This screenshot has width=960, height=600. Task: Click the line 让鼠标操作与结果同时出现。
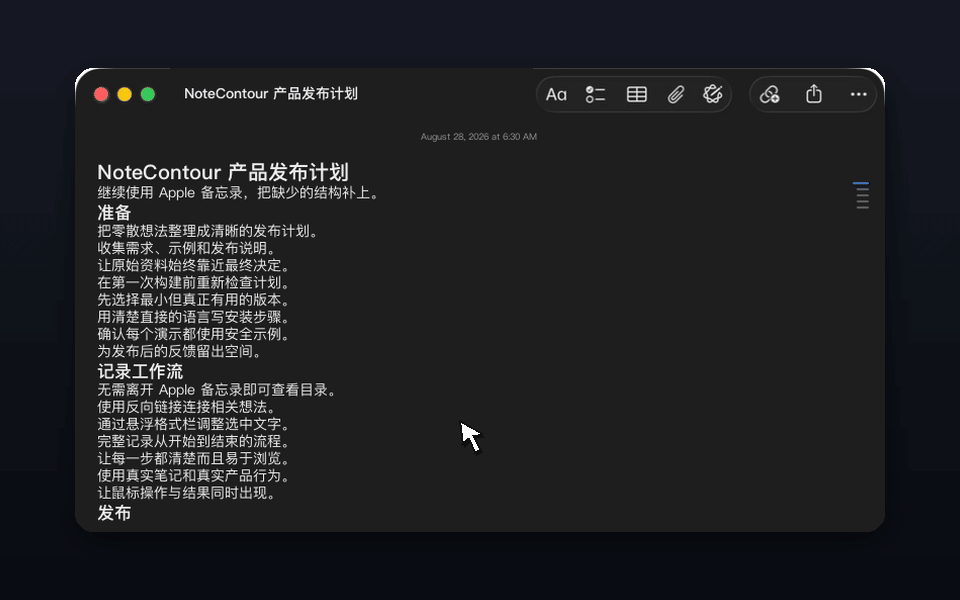click(x=189, y=493)
